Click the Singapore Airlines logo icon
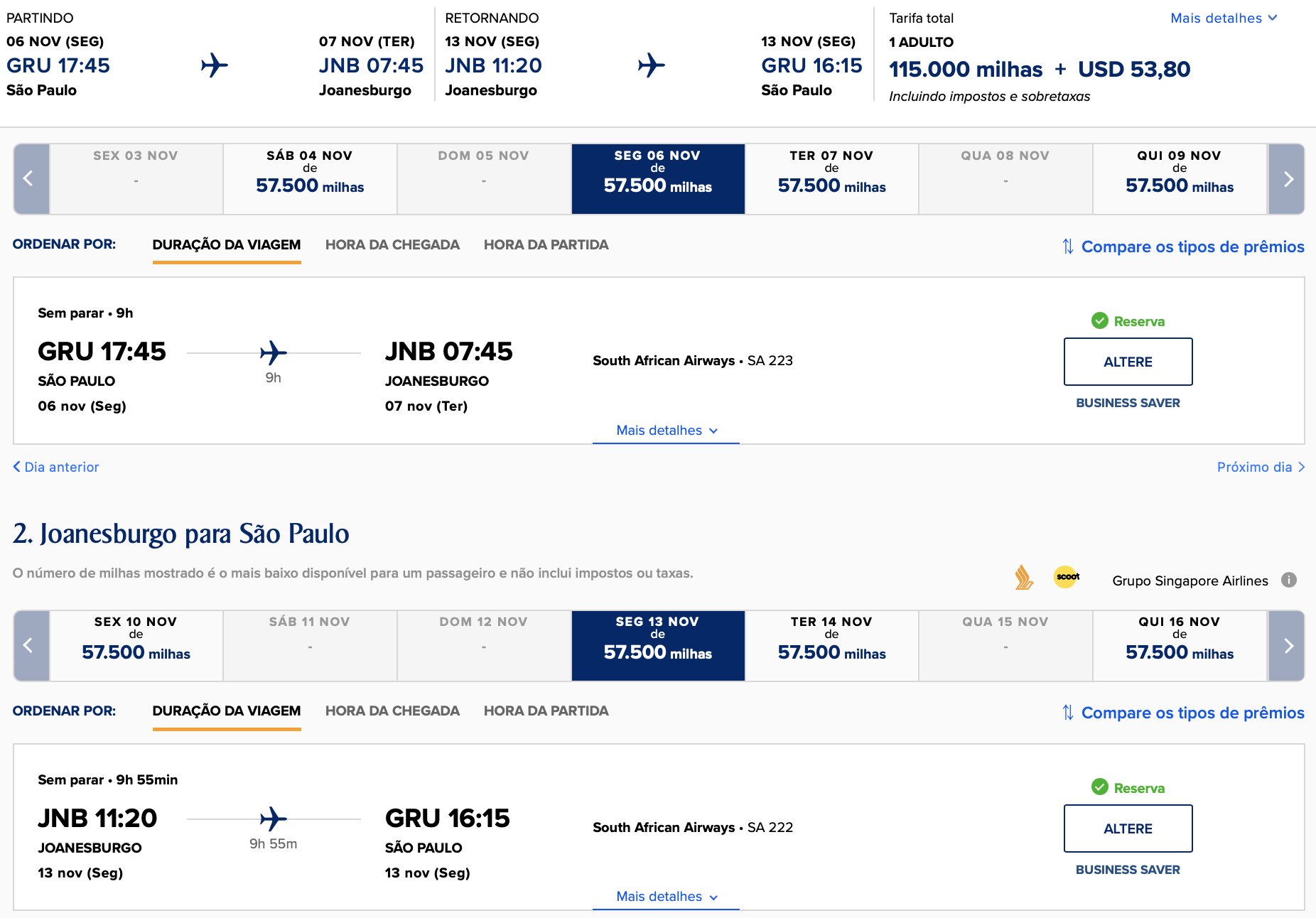The width and height of the screenshot is (1316, 918). click(1023, 578)
